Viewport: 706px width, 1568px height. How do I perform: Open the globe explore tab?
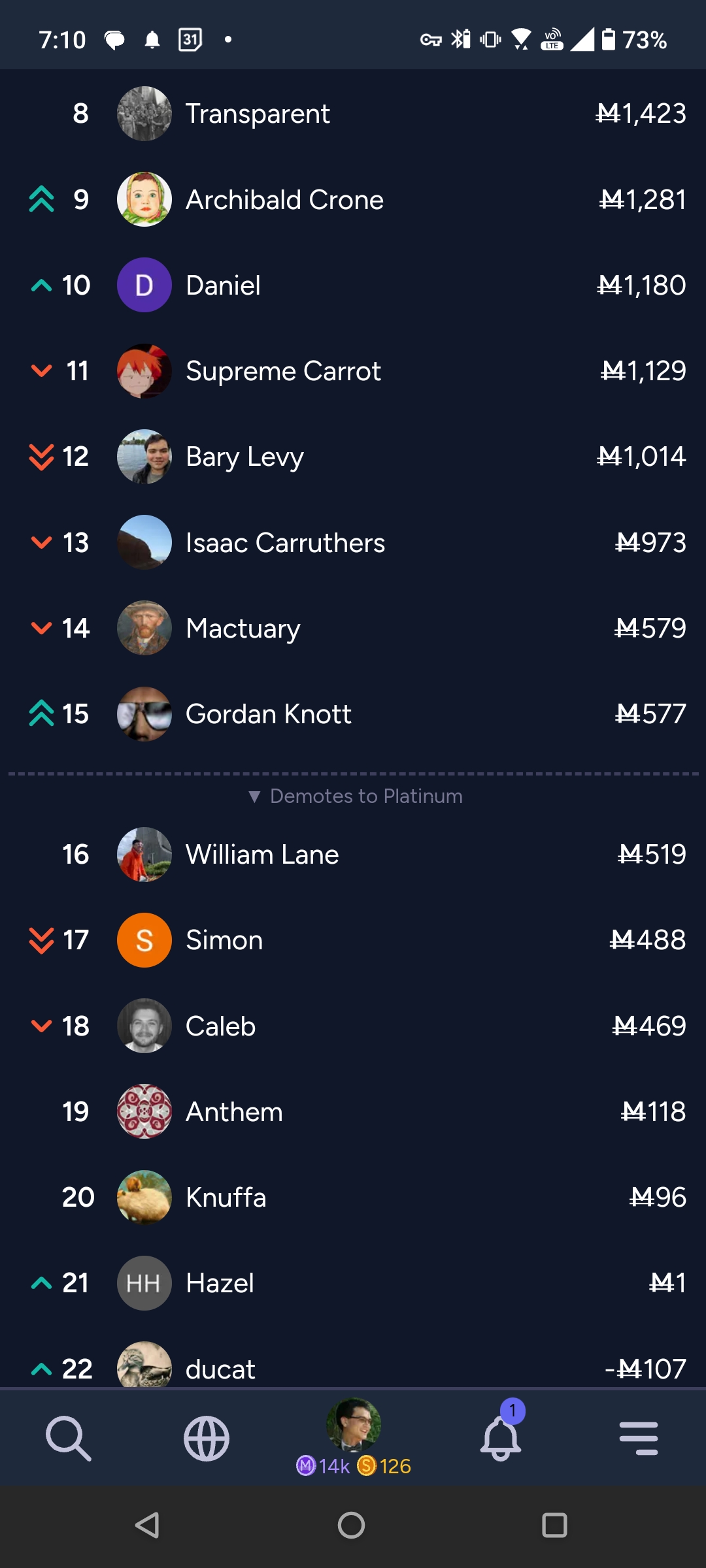coord(207,1438)
